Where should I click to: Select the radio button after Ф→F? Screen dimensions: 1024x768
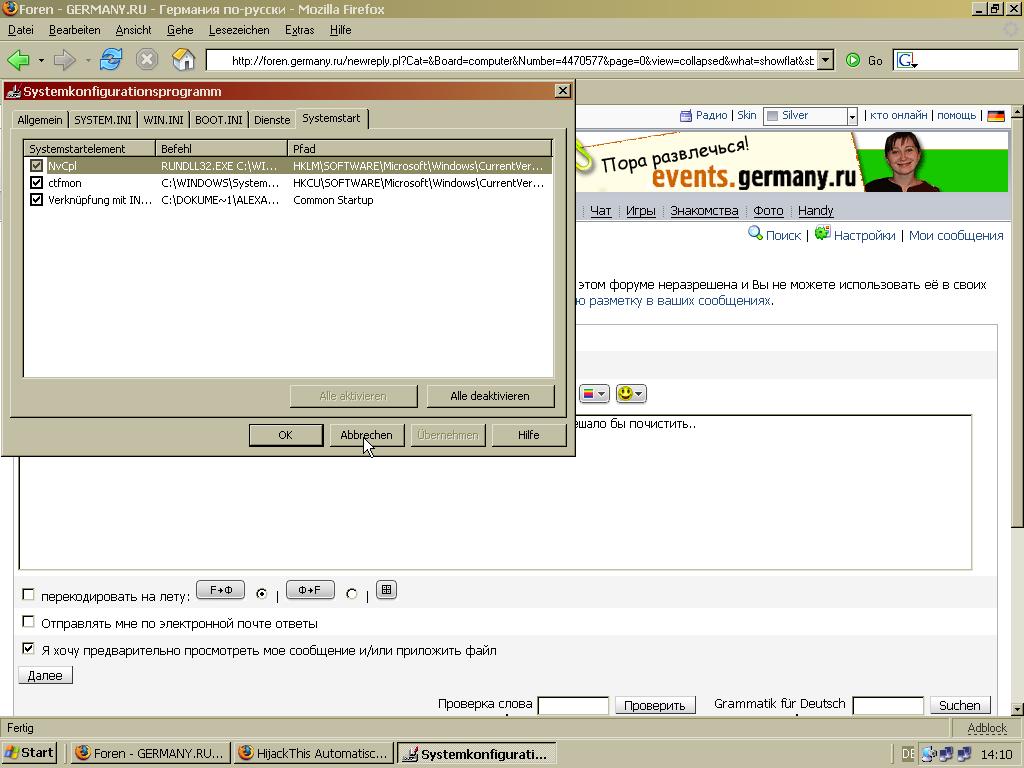[352, 594]
